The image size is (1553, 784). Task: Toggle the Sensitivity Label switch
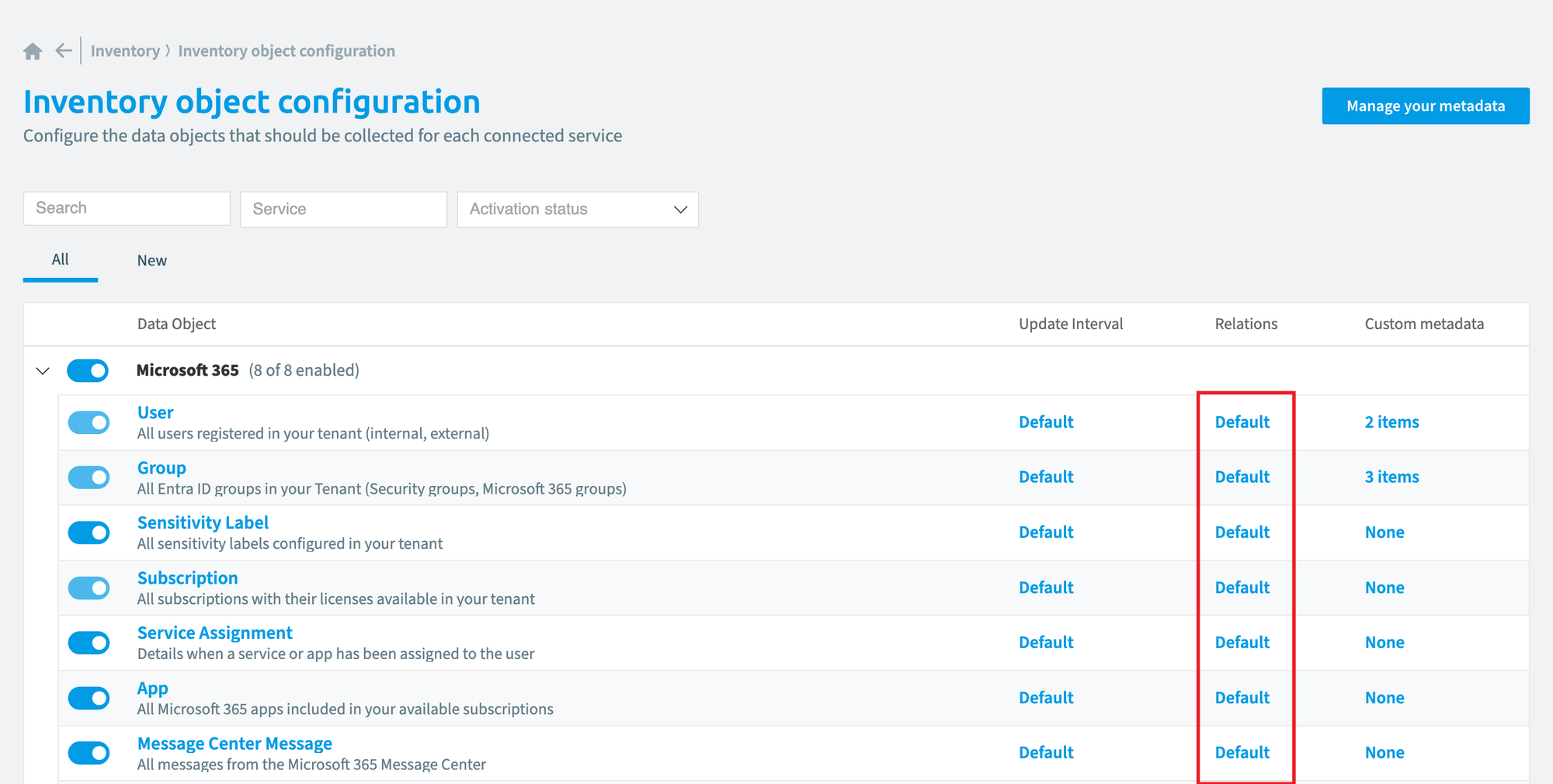click(x=89, y=532)
